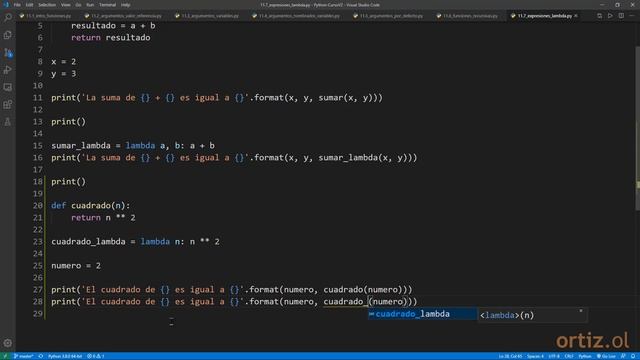
Task: Change Spaces: 4 indentation setting
Action: pyautogui.click(x=535, y=356)
